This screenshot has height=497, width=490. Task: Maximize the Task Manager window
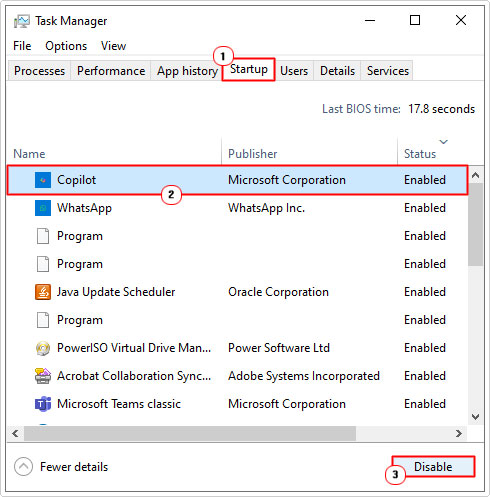[415, 21]
